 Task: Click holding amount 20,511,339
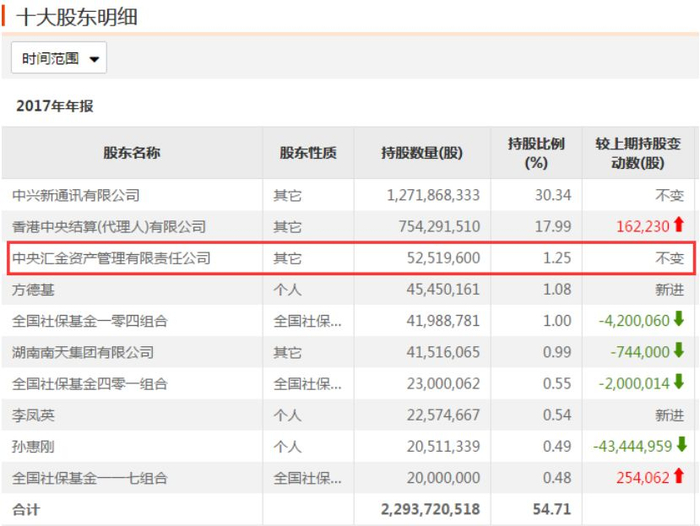pos(443,447)
